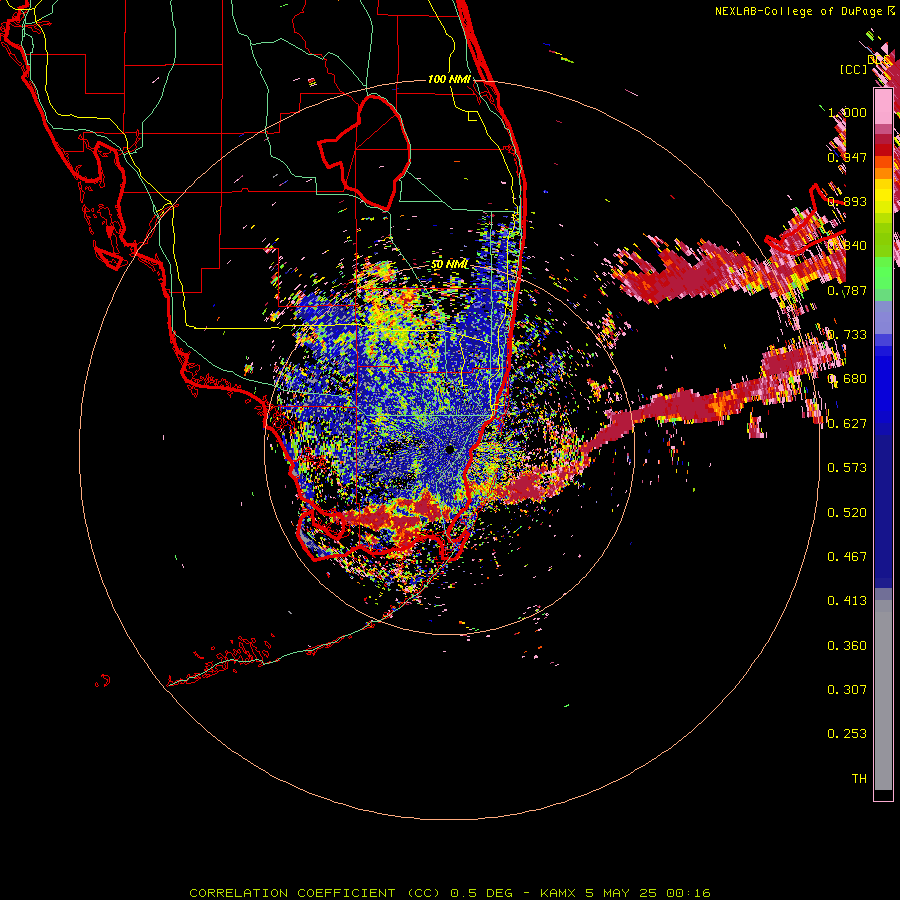The width and height of the screenshot is (900, 900).
Task: Pick the yellow segment of the color bar
Action: (x=883, y=196)
